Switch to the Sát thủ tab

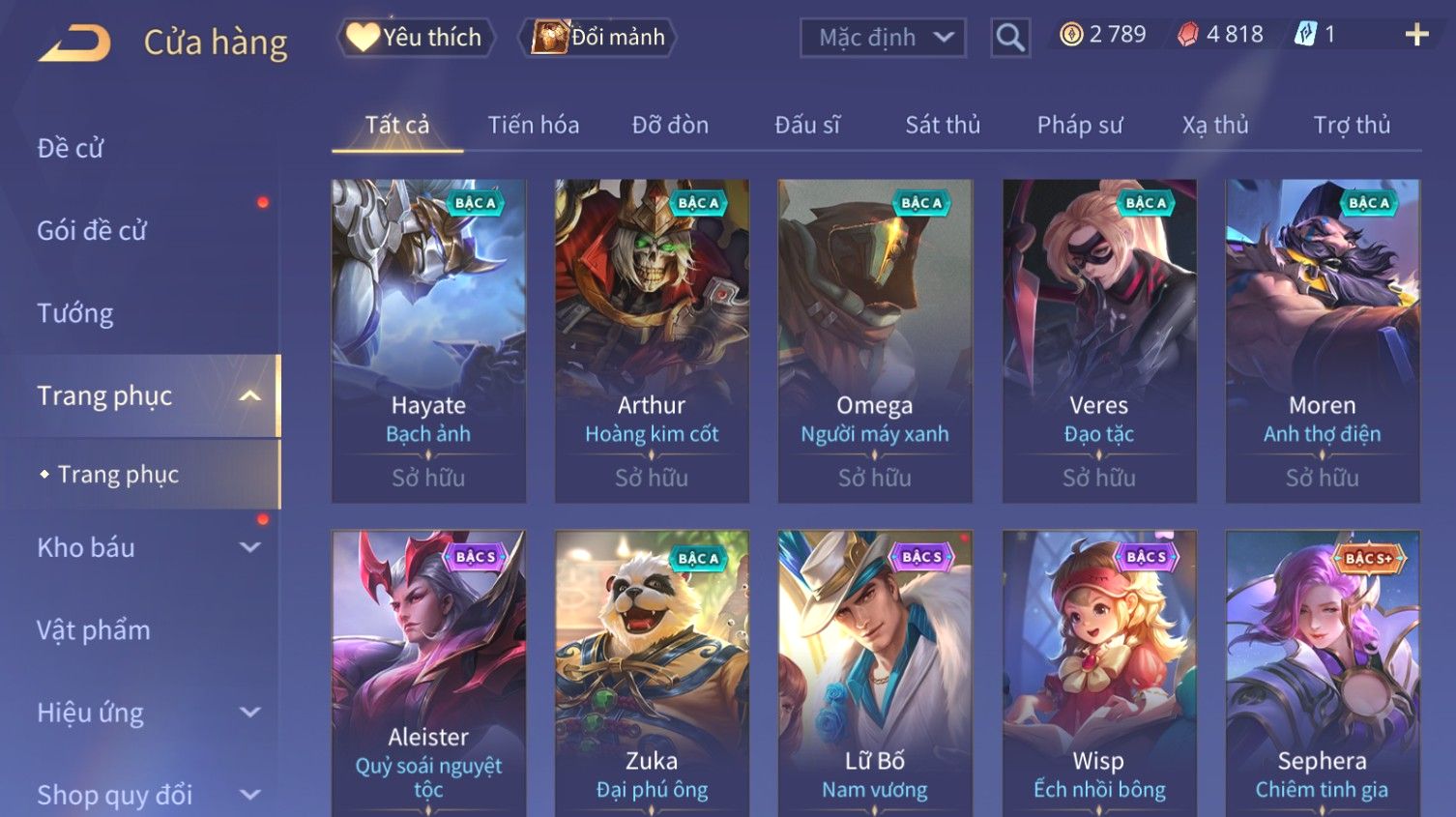(943, 125)
